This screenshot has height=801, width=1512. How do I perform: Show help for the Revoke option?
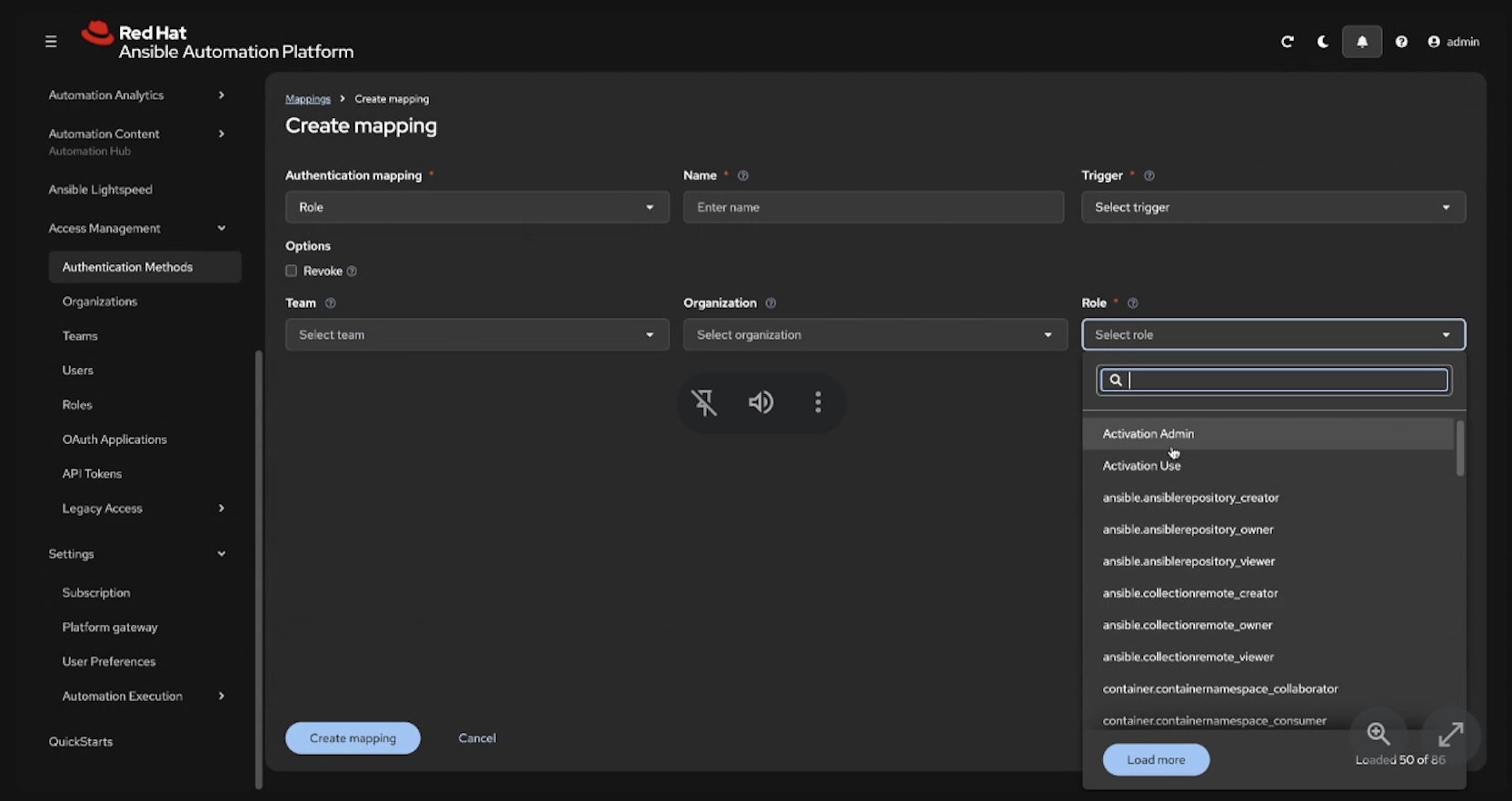point(352,271)
